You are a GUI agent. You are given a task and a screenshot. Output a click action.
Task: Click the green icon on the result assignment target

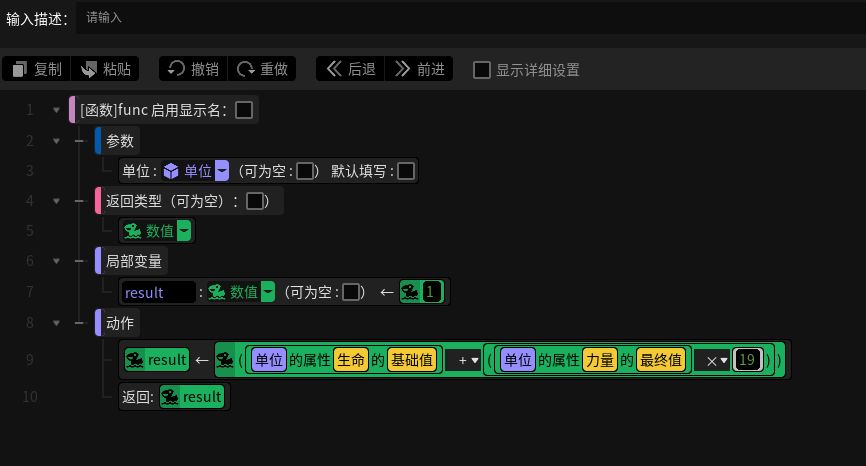point(134,360)
